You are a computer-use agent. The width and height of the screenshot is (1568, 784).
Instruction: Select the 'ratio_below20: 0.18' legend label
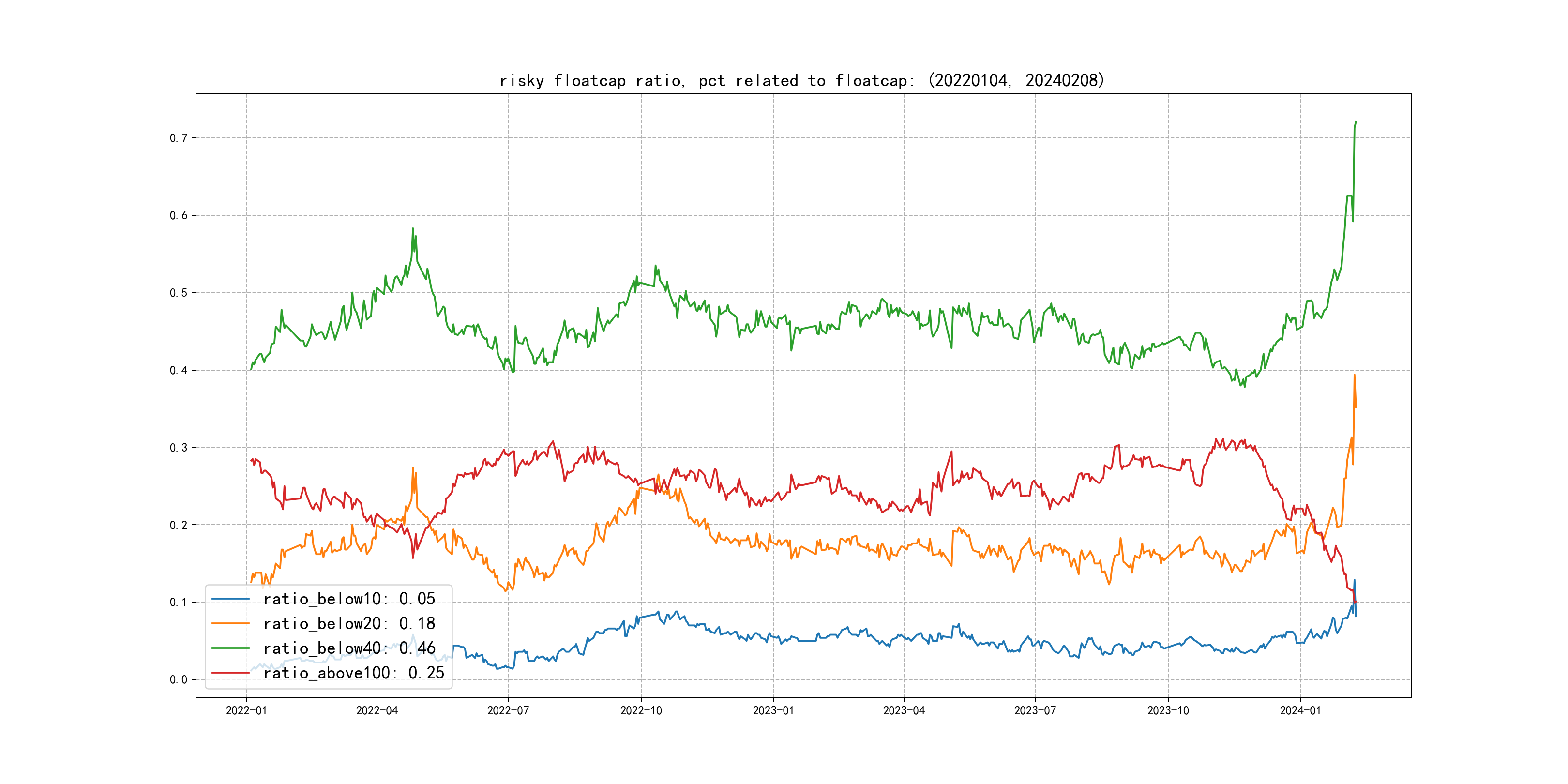click(349, 623)
